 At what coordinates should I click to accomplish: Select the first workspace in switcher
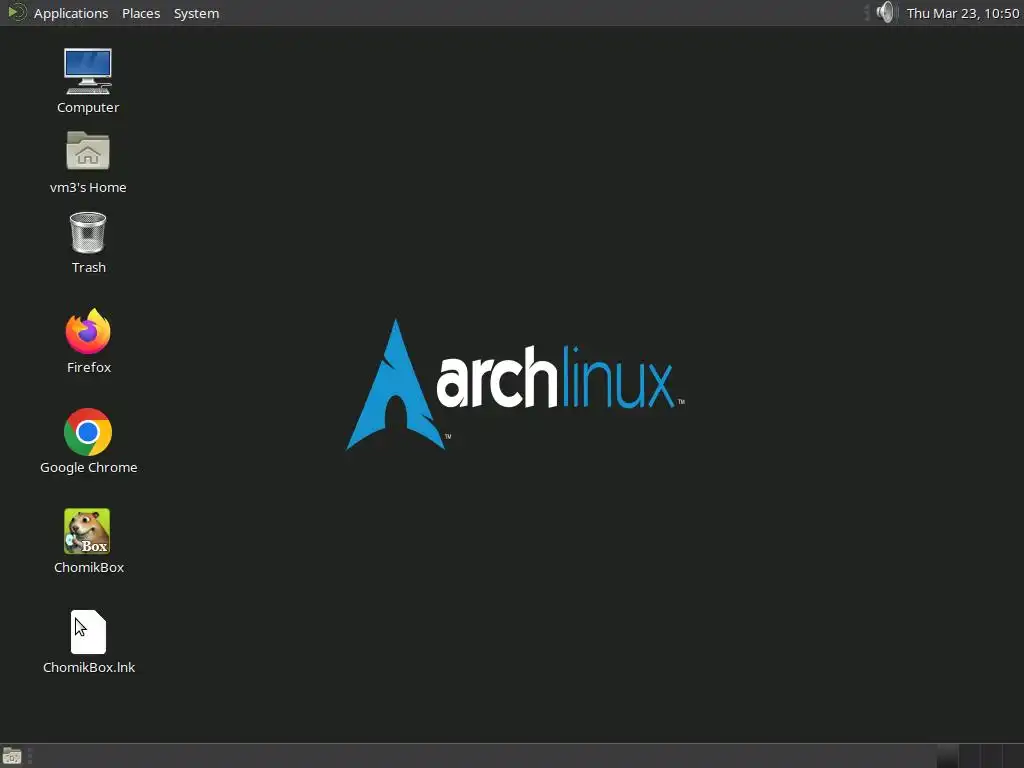point(948,756)
